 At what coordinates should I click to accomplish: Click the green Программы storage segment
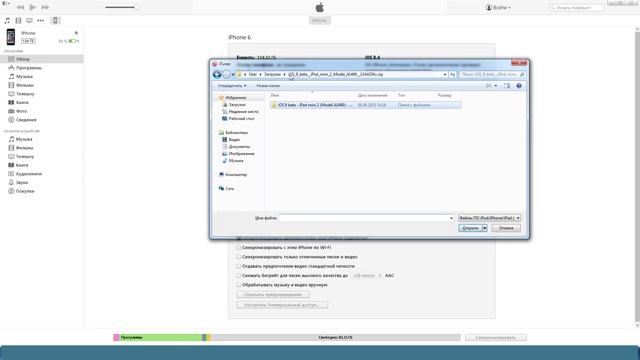[161, 338]
